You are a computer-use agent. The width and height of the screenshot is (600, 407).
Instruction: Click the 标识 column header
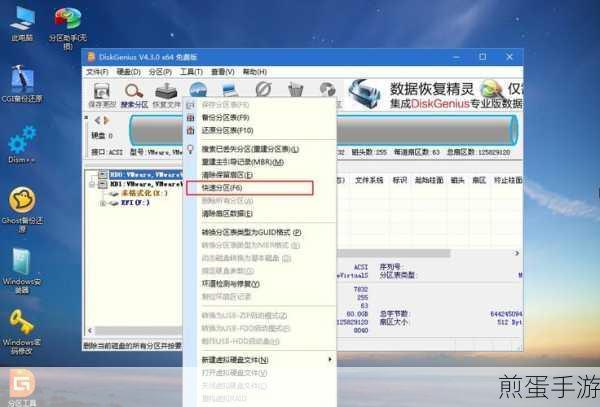click(x=399, y=180)
